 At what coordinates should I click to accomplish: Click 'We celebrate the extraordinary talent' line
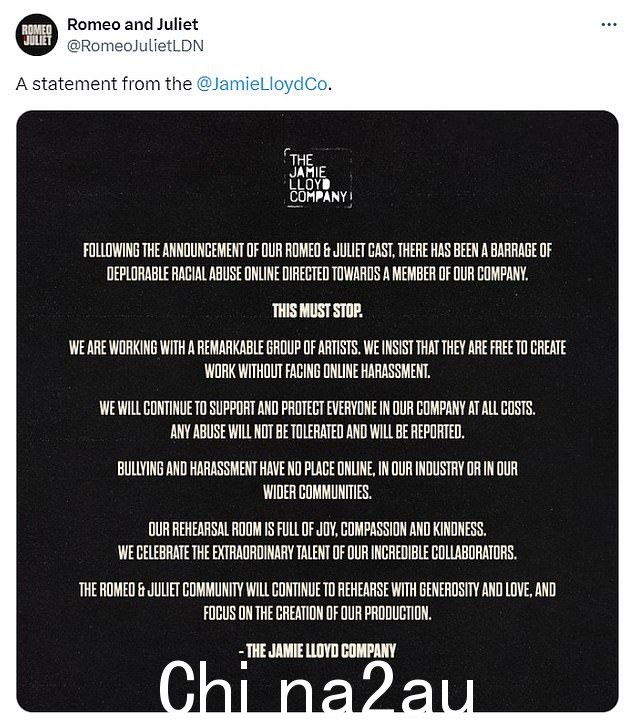click(317, 552)
